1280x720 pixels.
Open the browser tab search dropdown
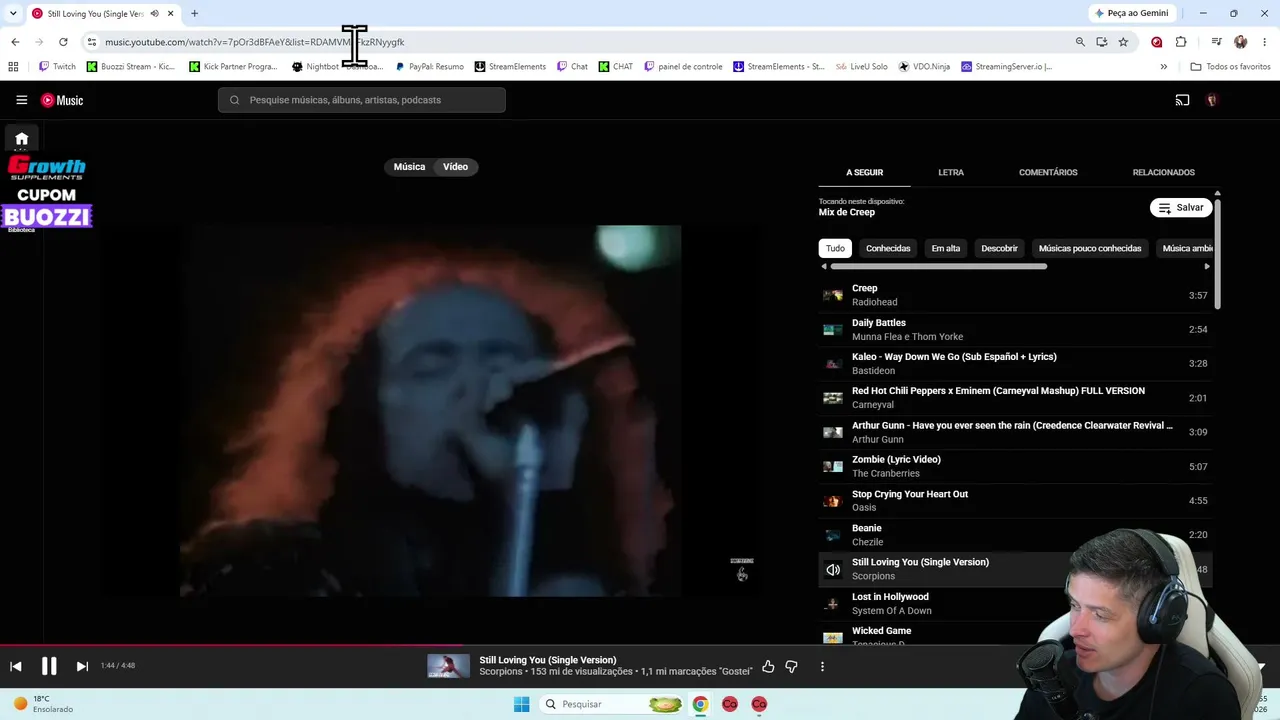[13, 14]
